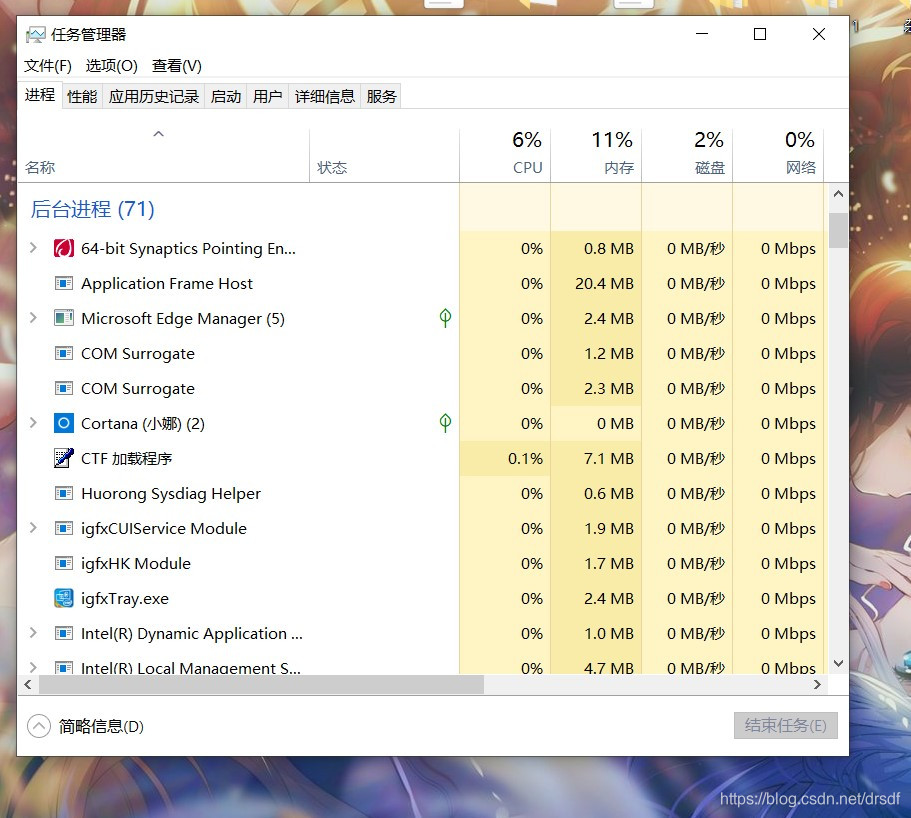The image size is (911, 818).
Task: Maximize the 任务管理器 window
Action: pyautogui.click(x=760, y=34)
